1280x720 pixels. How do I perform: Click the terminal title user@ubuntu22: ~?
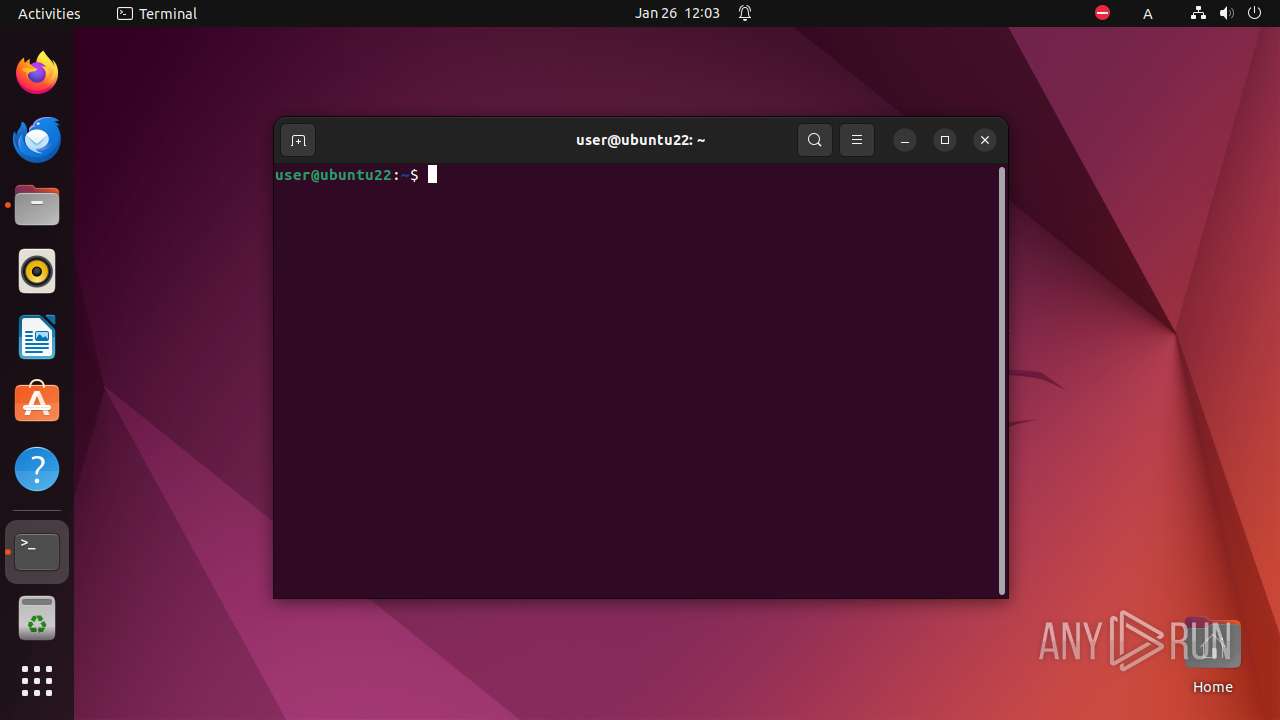coord(640,140)
